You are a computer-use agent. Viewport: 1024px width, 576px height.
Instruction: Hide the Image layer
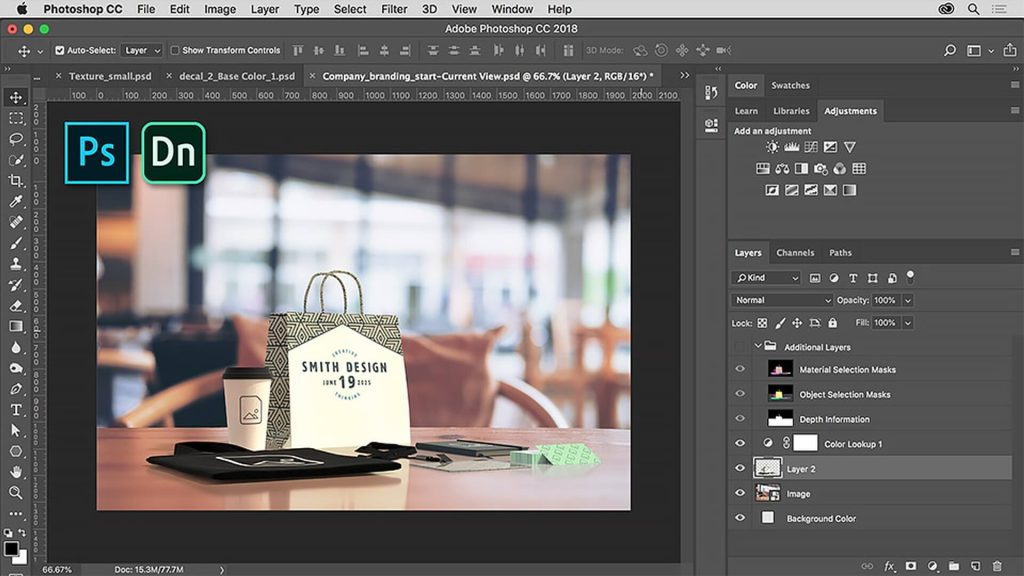tap(740, 493)
